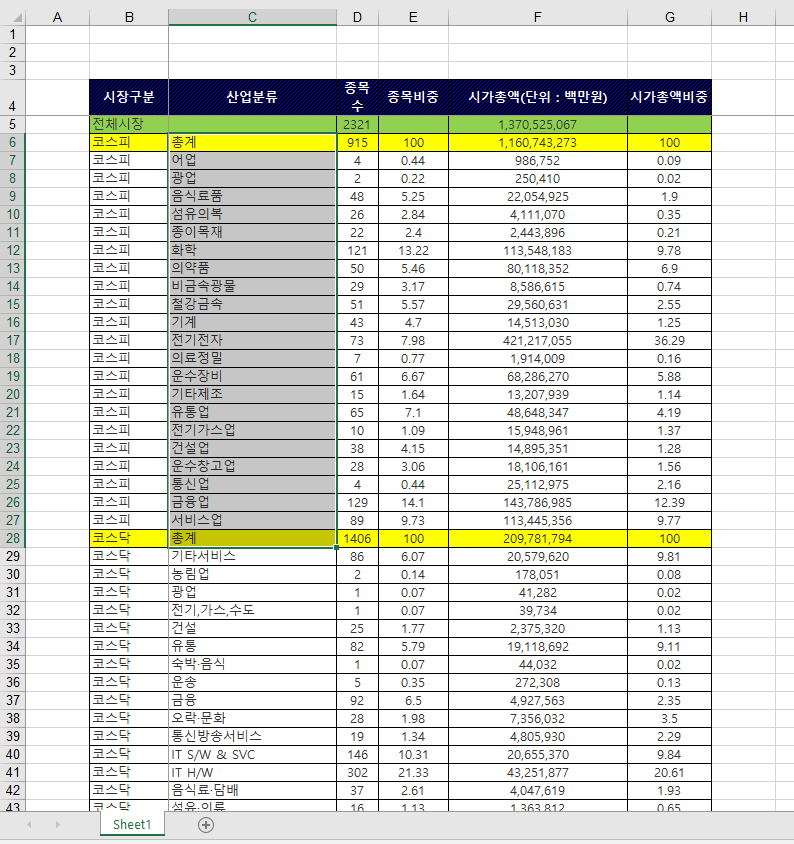Select the cell with 43,251,877
The width and height of the screenshot is (794, 844).
(537, 772)
